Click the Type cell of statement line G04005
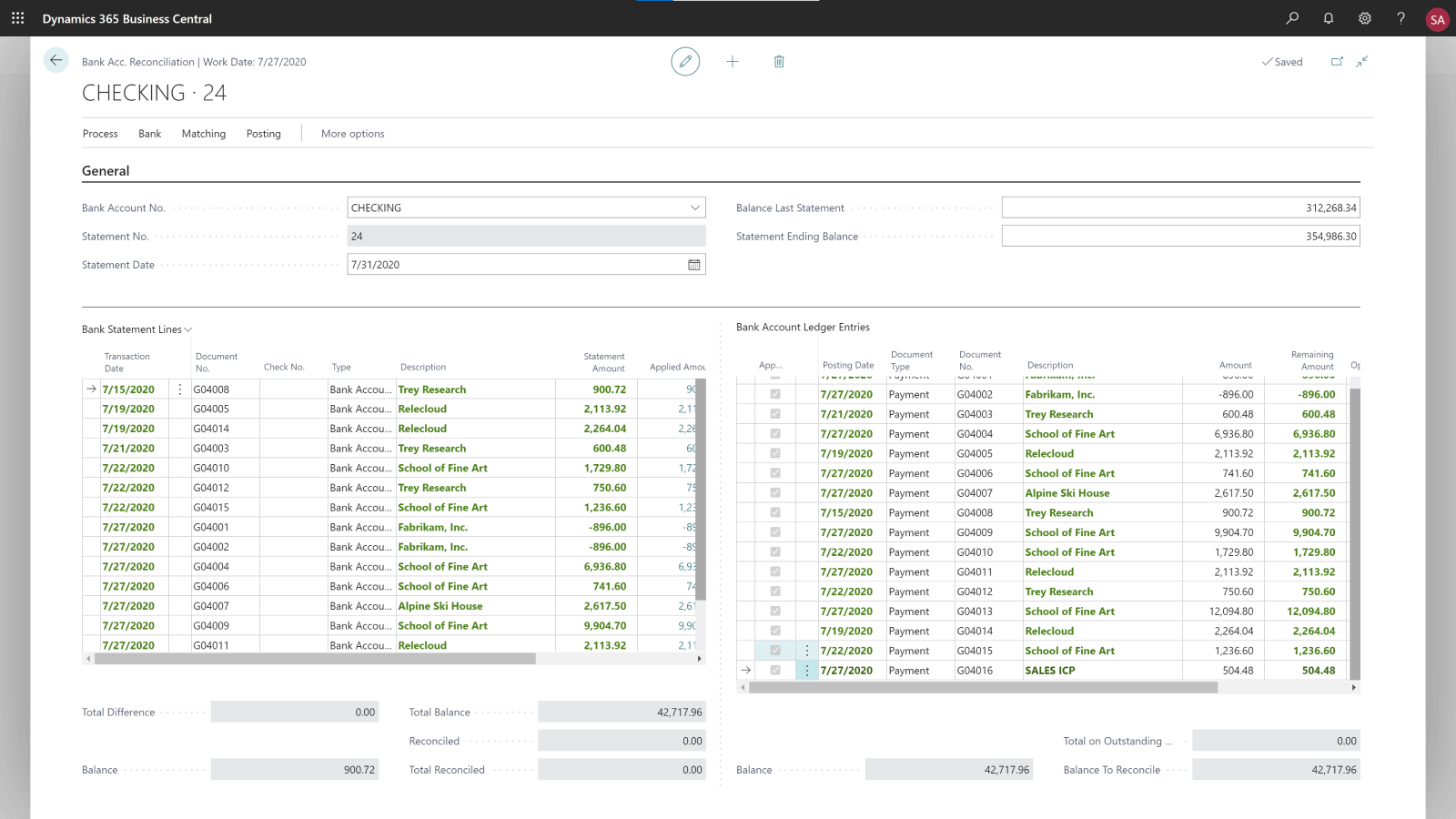This screenshot has height=819, width=1456. (361, 409)
